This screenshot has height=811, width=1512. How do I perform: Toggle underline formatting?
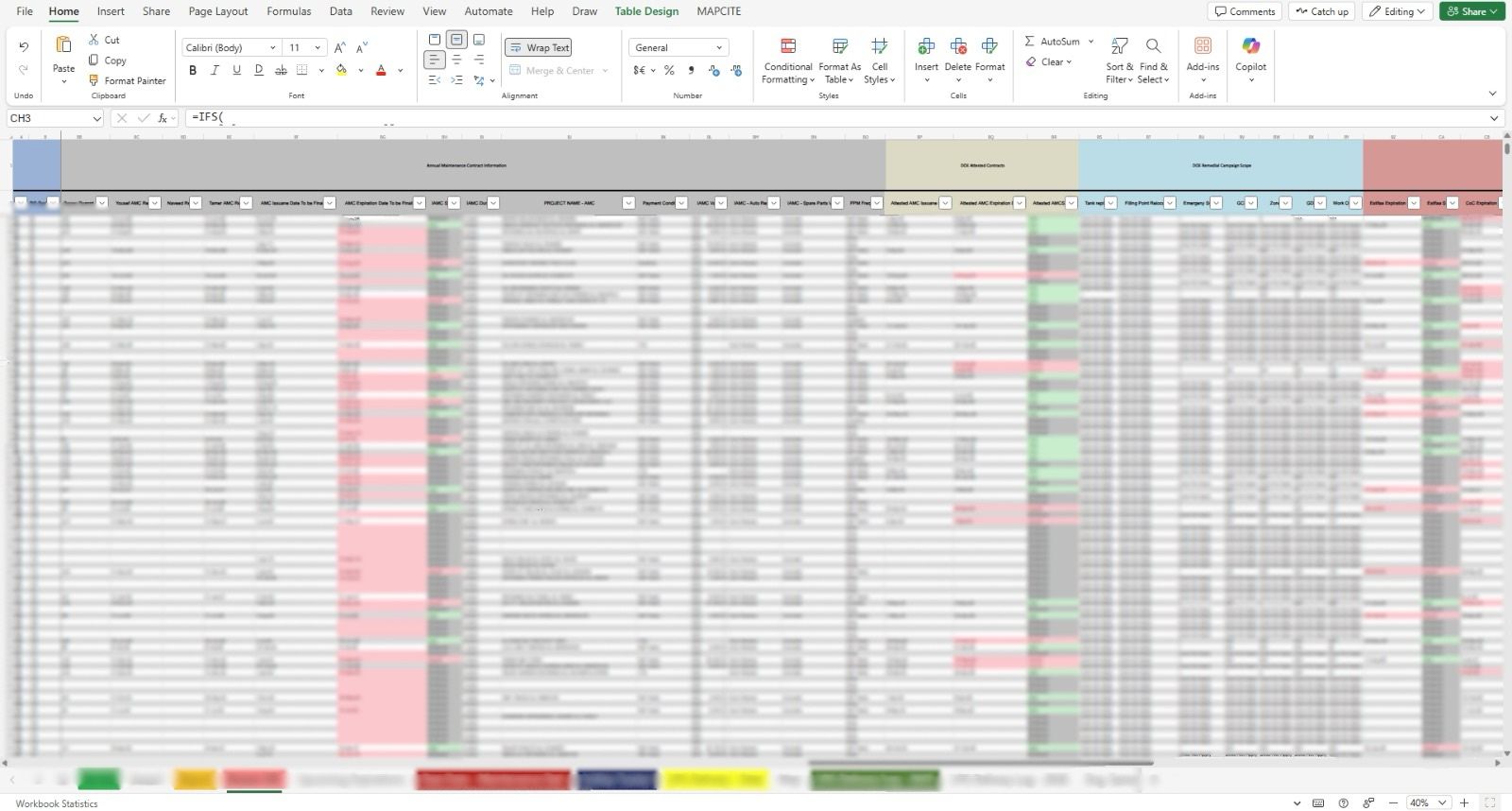[236, 70]
